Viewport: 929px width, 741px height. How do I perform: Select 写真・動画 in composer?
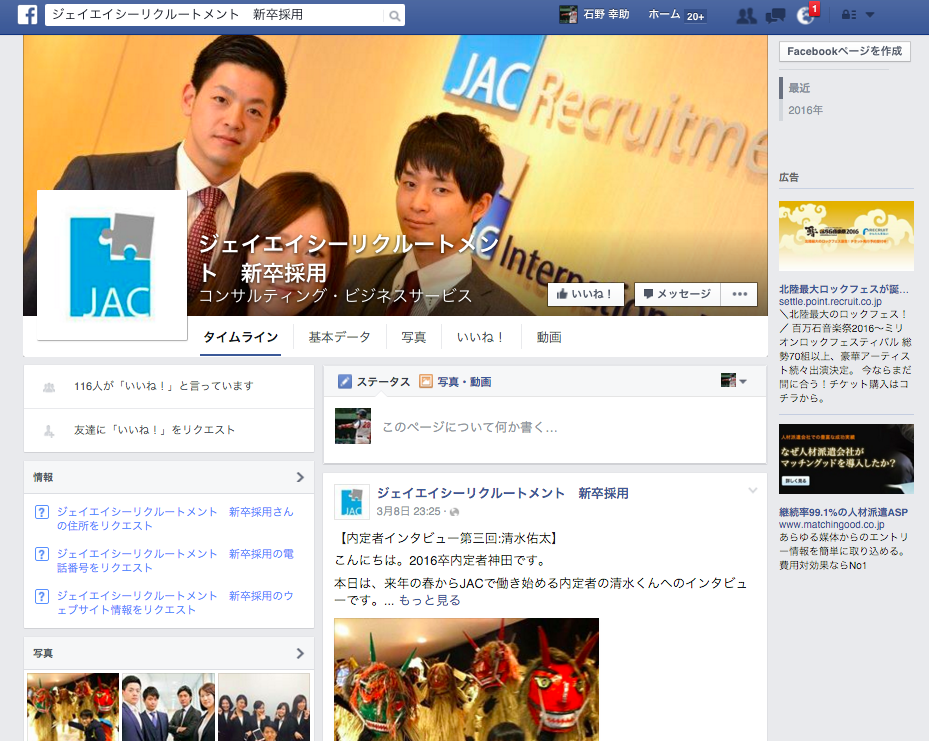pos(464,382)
